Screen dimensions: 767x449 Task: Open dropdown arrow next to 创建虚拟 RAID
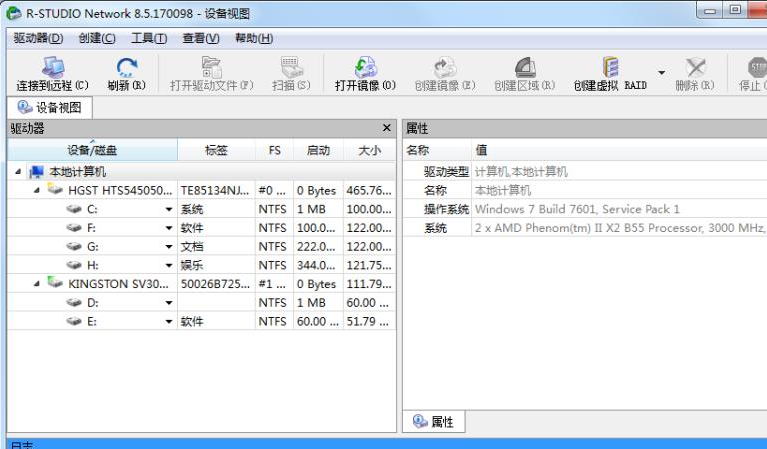pyautogui.click(x=661, y=73)
